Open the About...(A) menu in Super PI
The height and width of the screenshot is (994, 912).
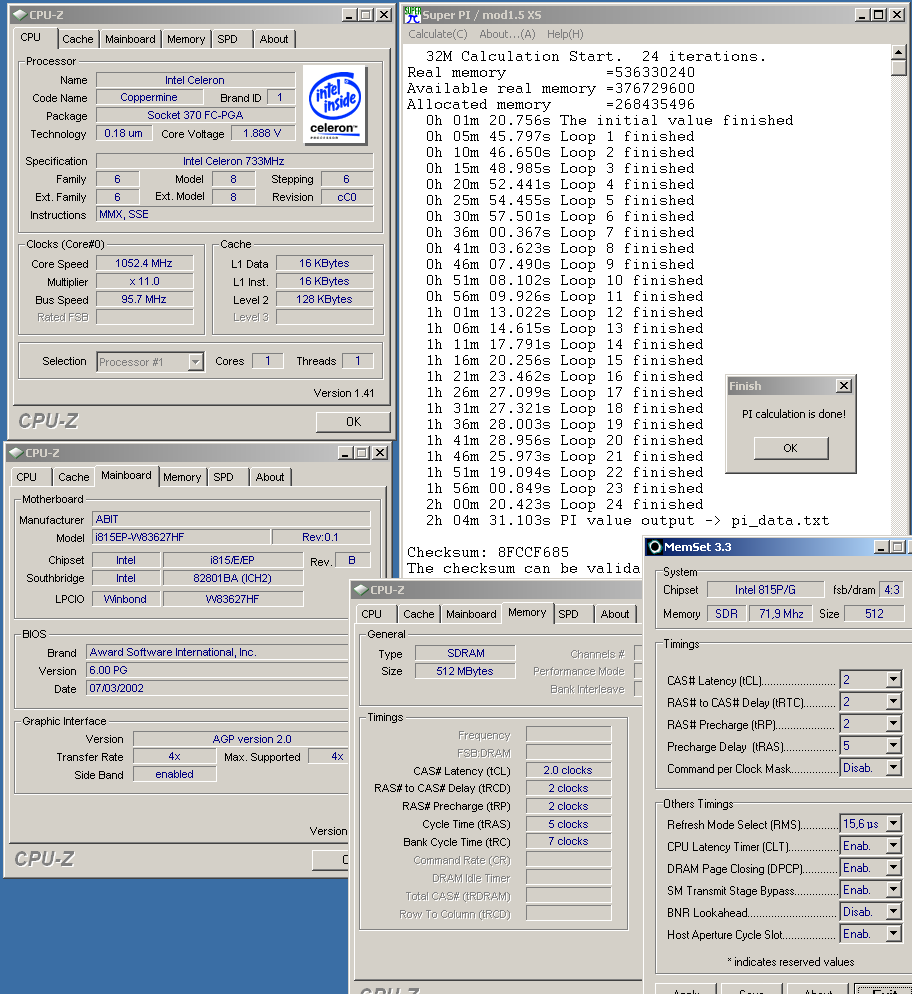[507, 34]
